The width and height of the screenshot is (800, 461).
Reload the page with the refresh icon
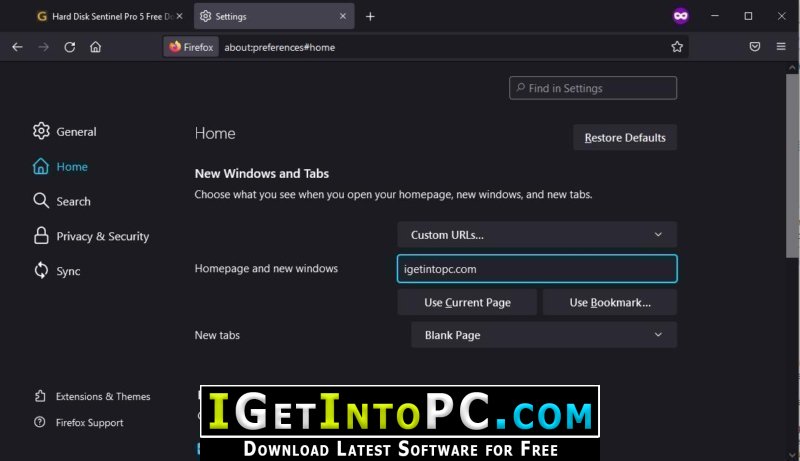coord(70,47)
